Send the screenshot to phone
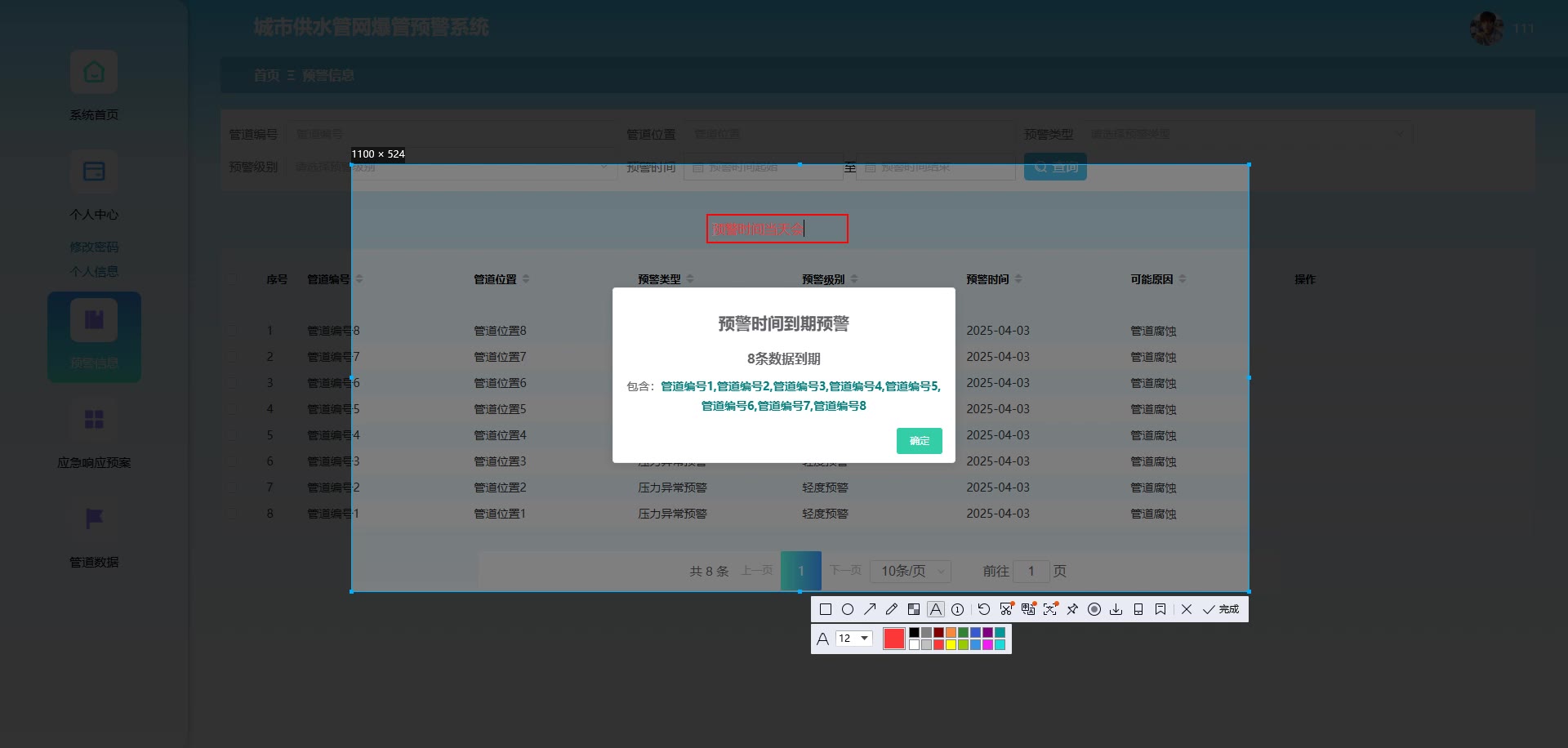 point(1138,609)
